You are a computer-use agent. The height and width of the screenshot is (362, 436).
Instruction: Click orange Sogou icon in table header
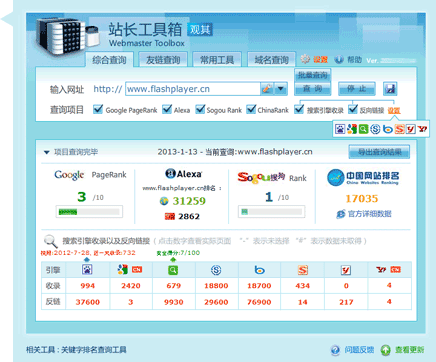point(303,270)
